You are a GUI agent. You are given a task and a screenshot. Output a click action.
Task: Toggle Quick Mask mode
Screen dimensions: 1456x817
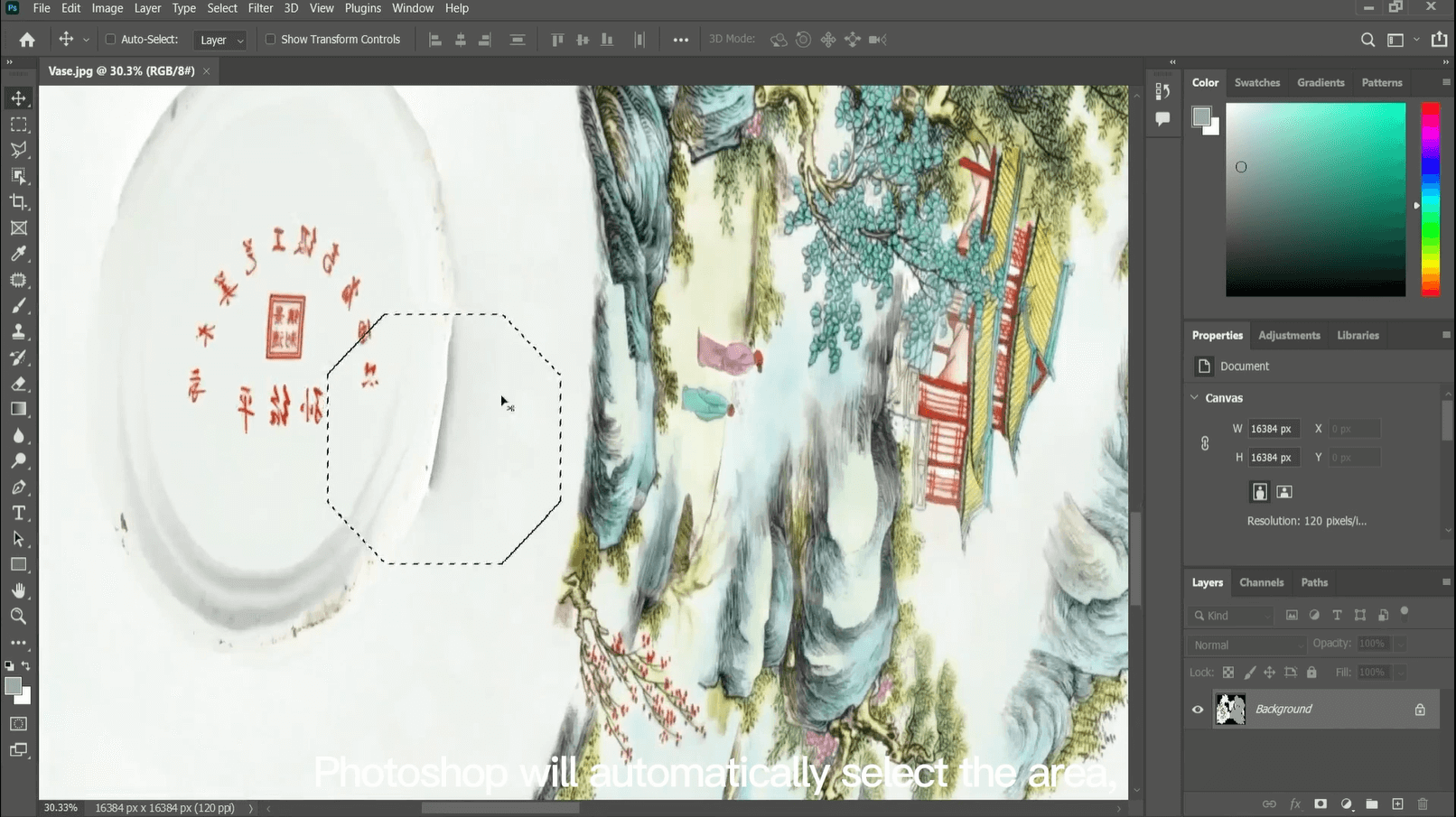(18, 724)
